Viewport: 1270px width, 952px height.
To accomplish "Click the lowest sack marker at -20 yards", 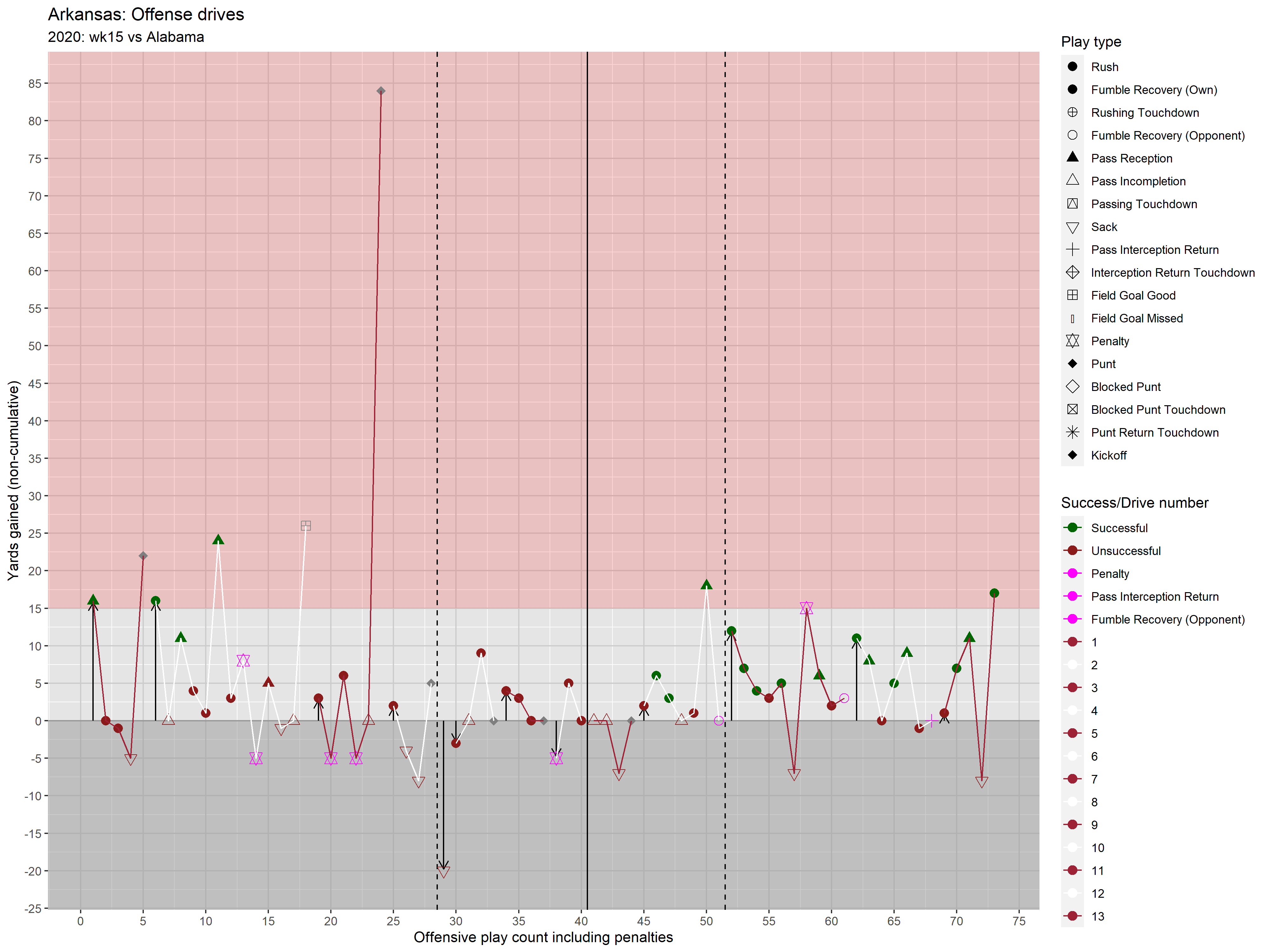I will pos(443,872).
